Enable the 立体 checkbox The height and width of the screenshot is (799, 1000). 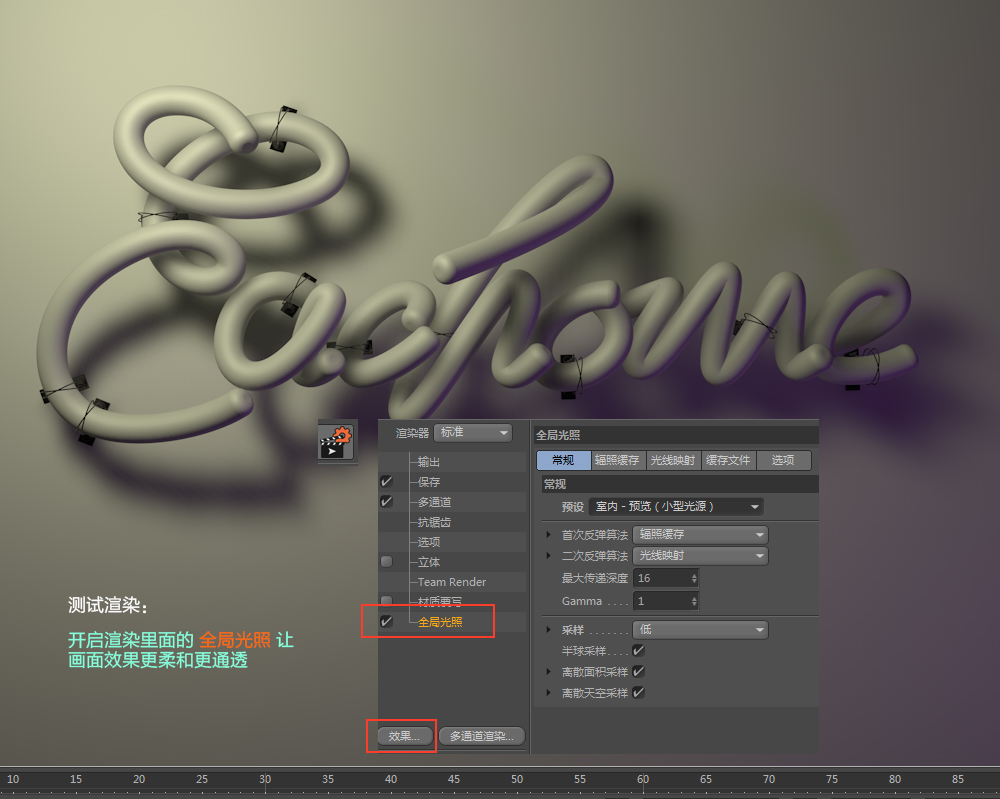(x=386, y=562)
